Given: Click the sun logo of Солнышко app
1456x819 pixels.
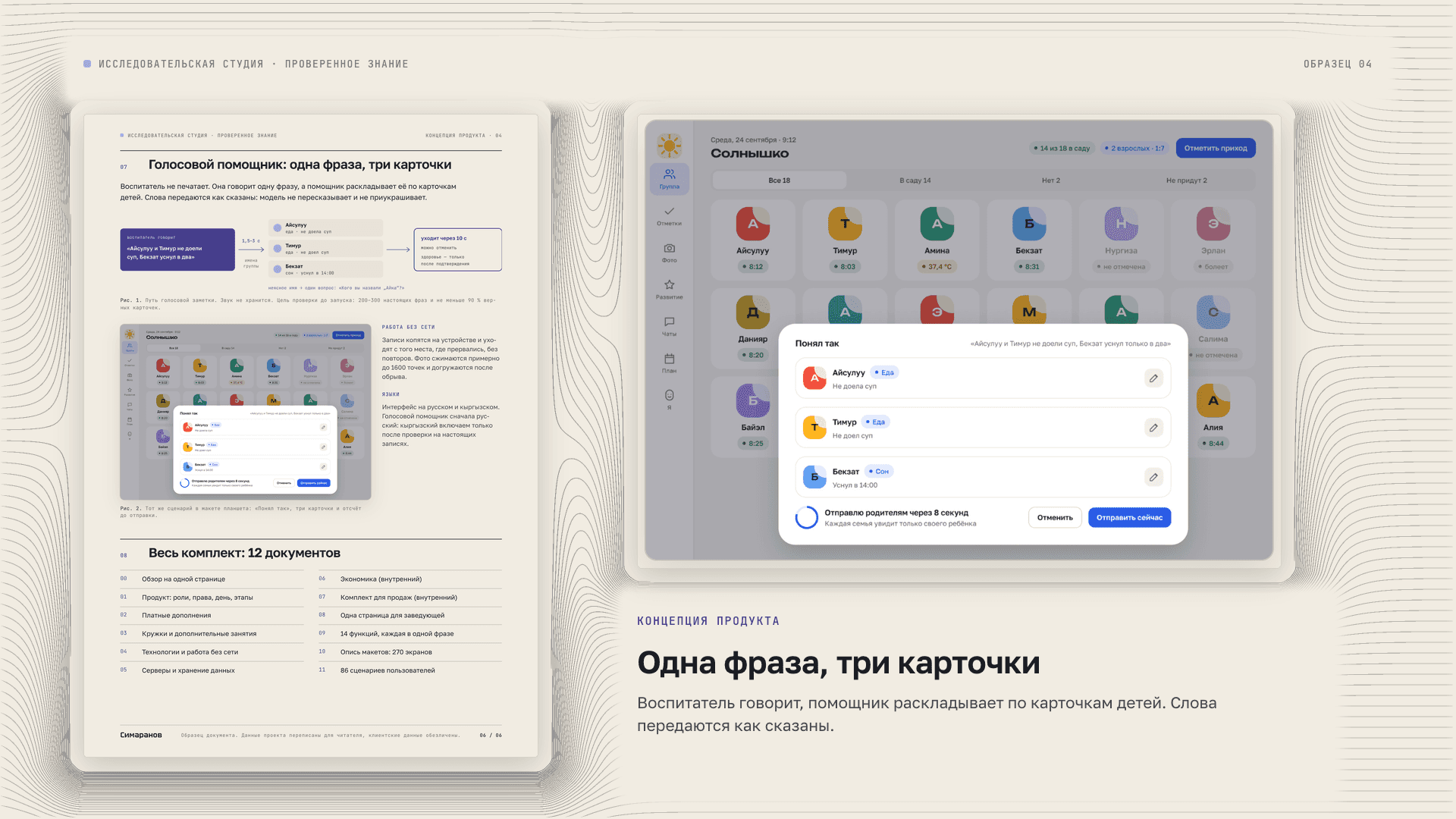Looking at the screenshot, I should 669,145.
